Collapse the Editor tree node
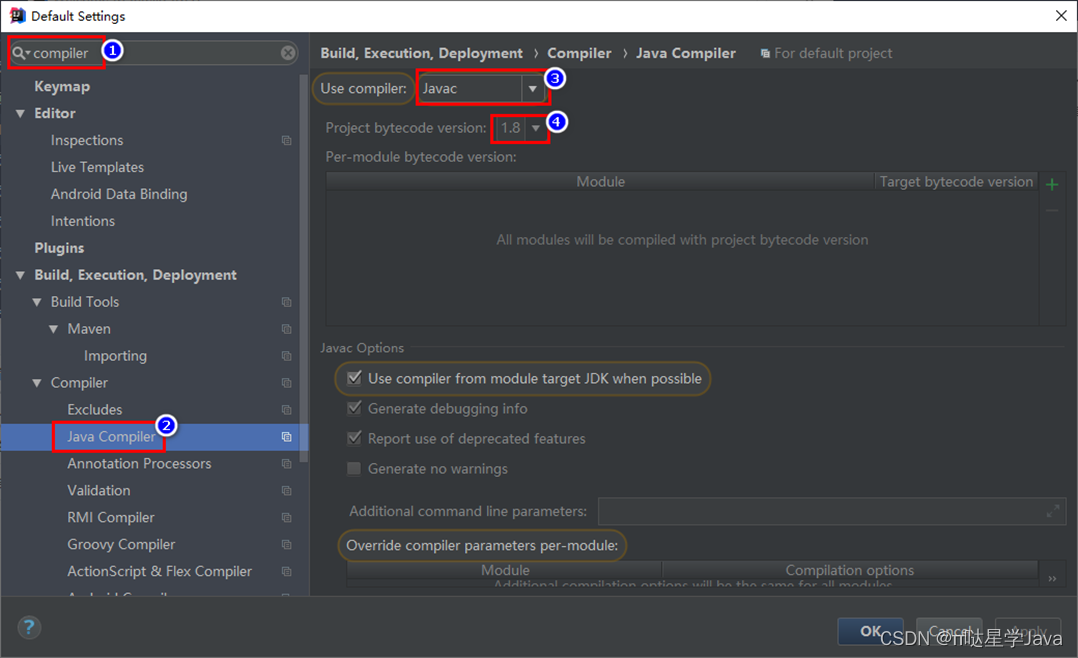Viewport: 1078px width, 658px height. (x=20, y=113)
